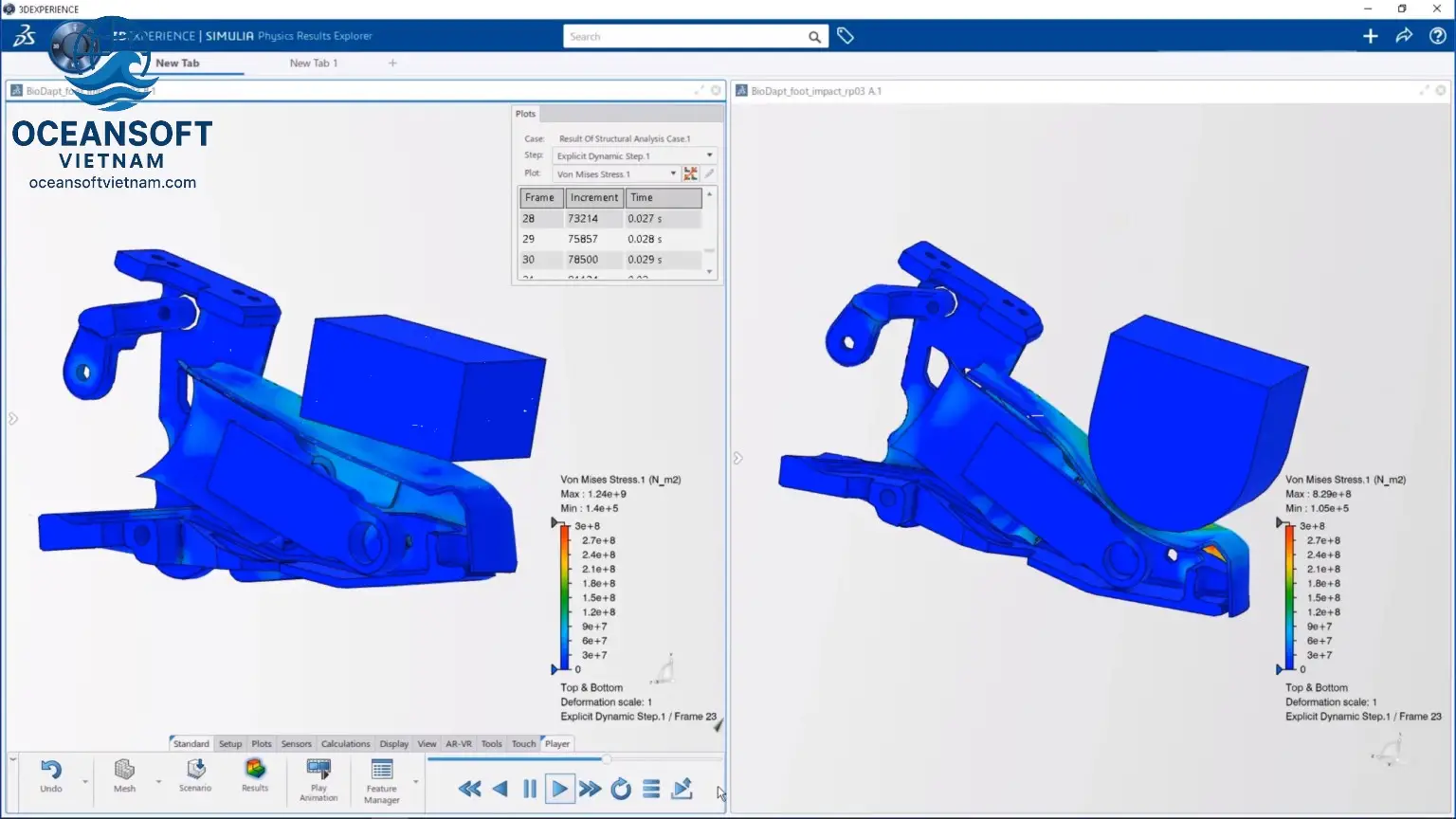Click the Search input field

point(684,37)
